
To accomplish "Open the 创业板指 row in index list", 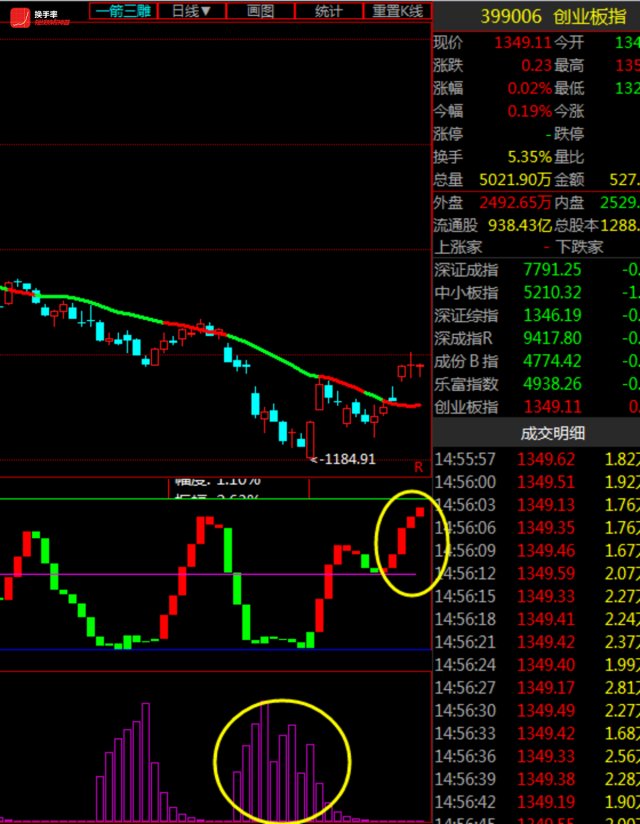I will (x=536, y=407).
